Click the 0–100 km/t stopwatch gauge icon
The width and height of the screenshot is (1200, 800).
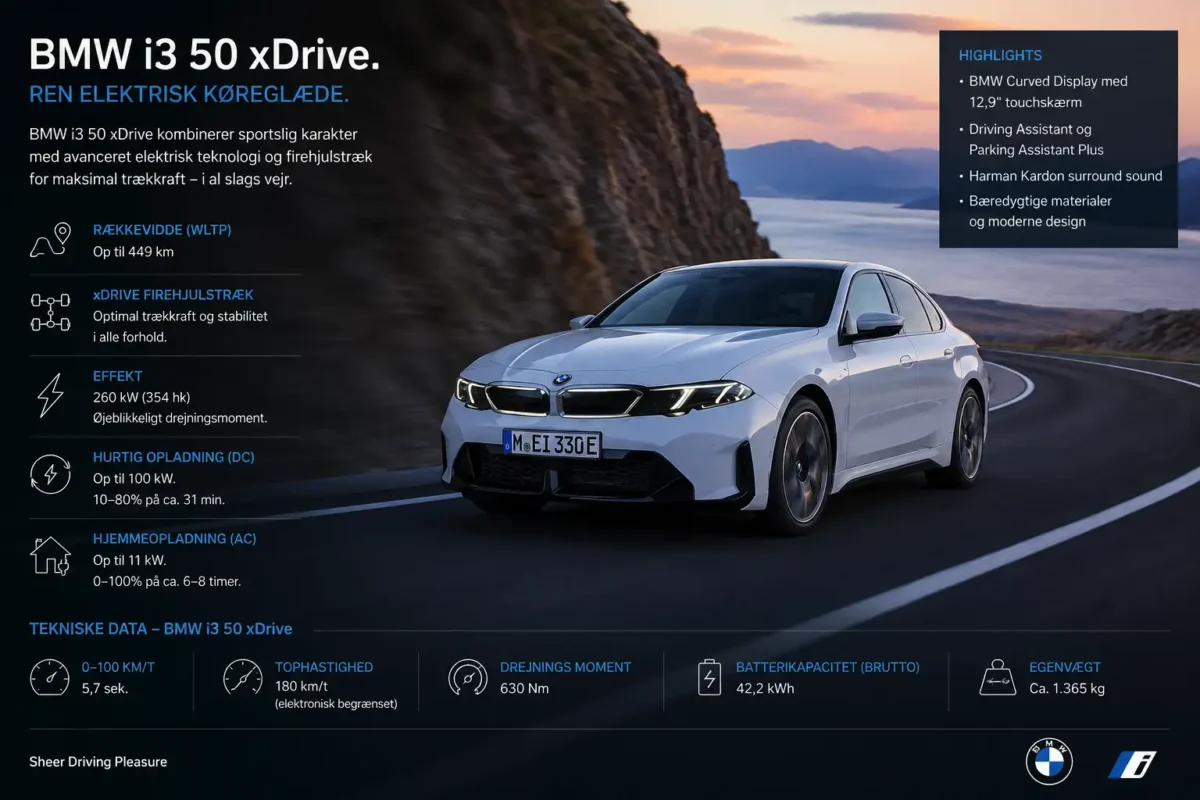pos(50,677)
